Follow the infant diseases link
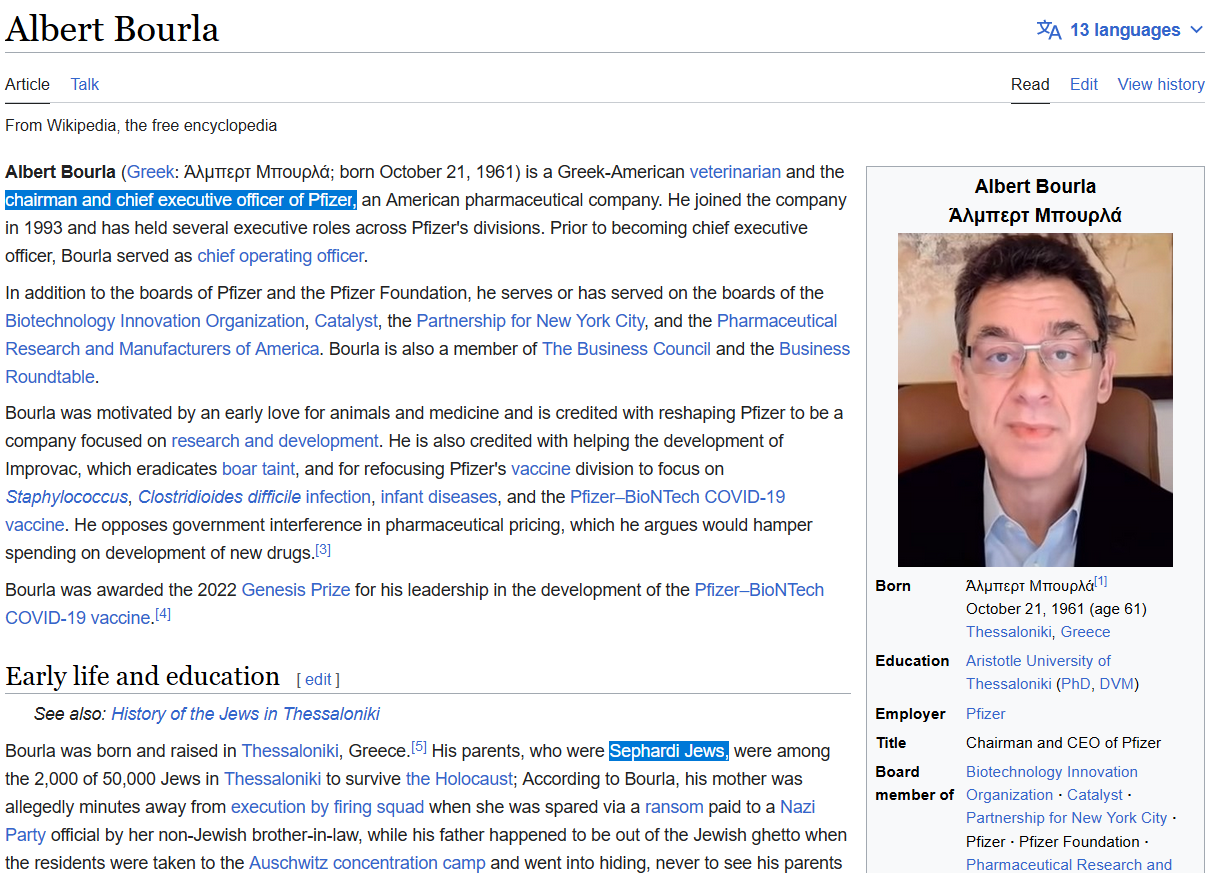The height and width of the screenshot is (873, 1223). click(x=439, y=497)
